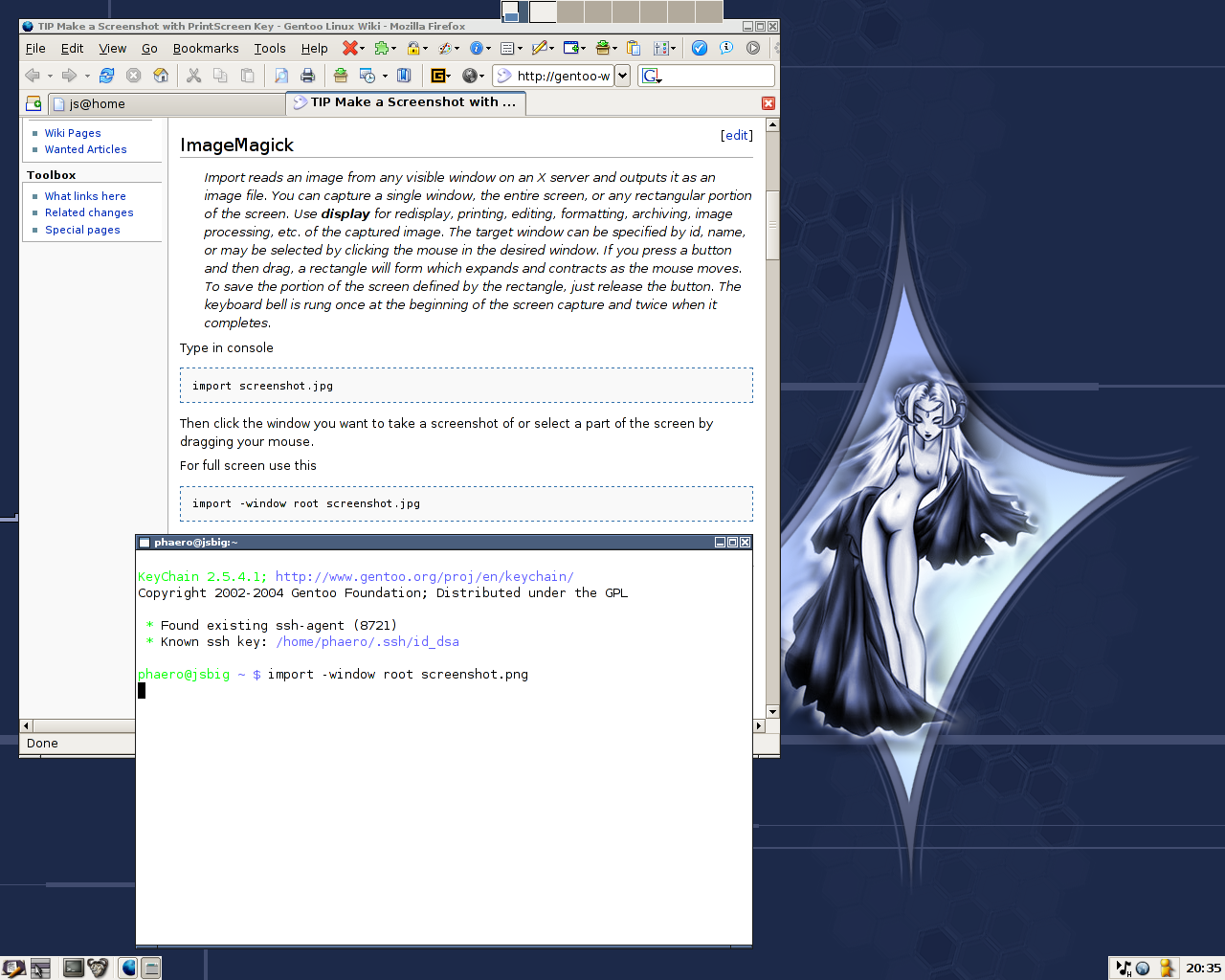Select the TIP Make a Screenshot tab
The image size is (1225, 980).
point(406,102)
